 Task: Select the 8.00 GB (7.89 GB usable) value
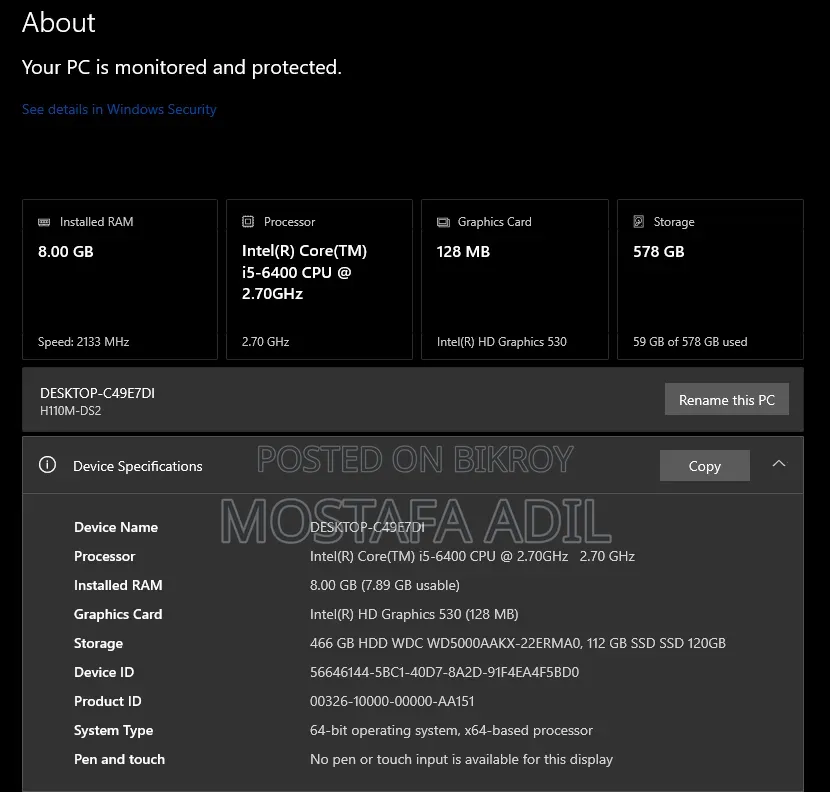click(x=385, y=585)
